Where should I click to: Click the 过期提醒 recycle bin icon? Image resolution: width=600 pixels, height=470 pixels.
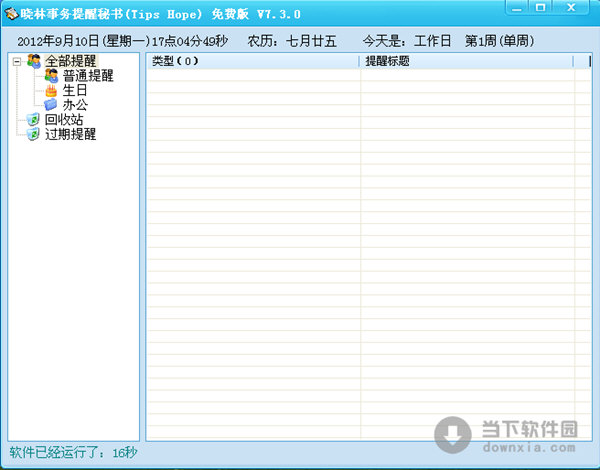coord(33,134)
